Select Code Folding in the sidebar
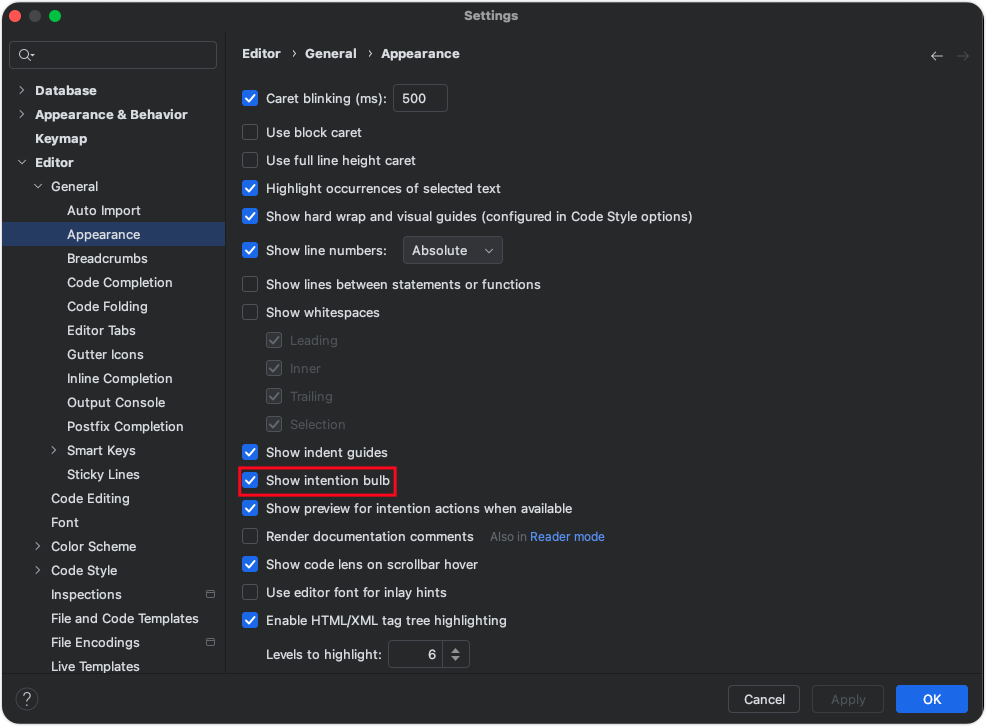Viewport: 986px width, 726px height. (x=108, y=306)
